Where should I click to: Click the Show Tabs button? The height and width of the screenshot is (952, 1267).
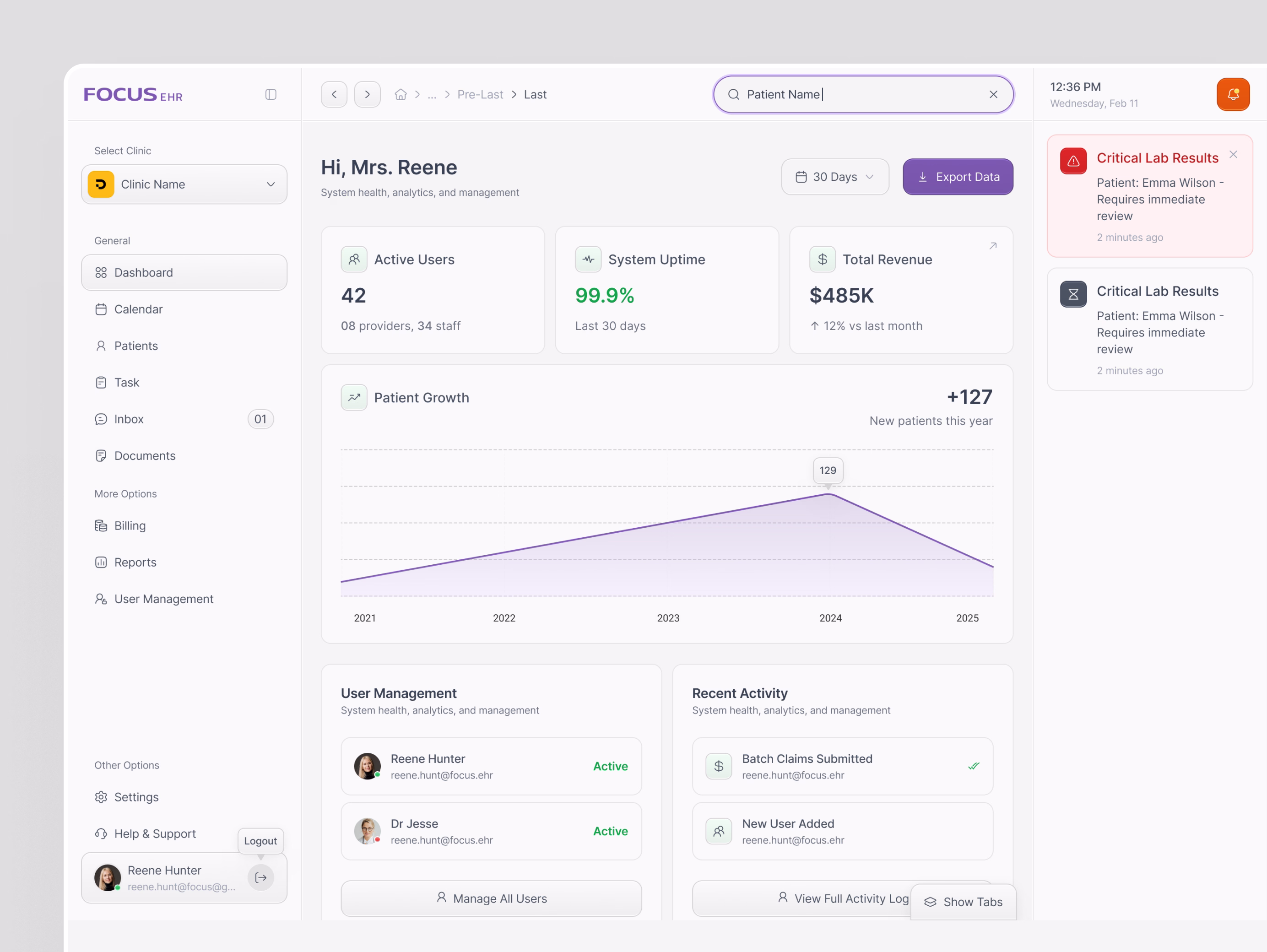(964, 902)
